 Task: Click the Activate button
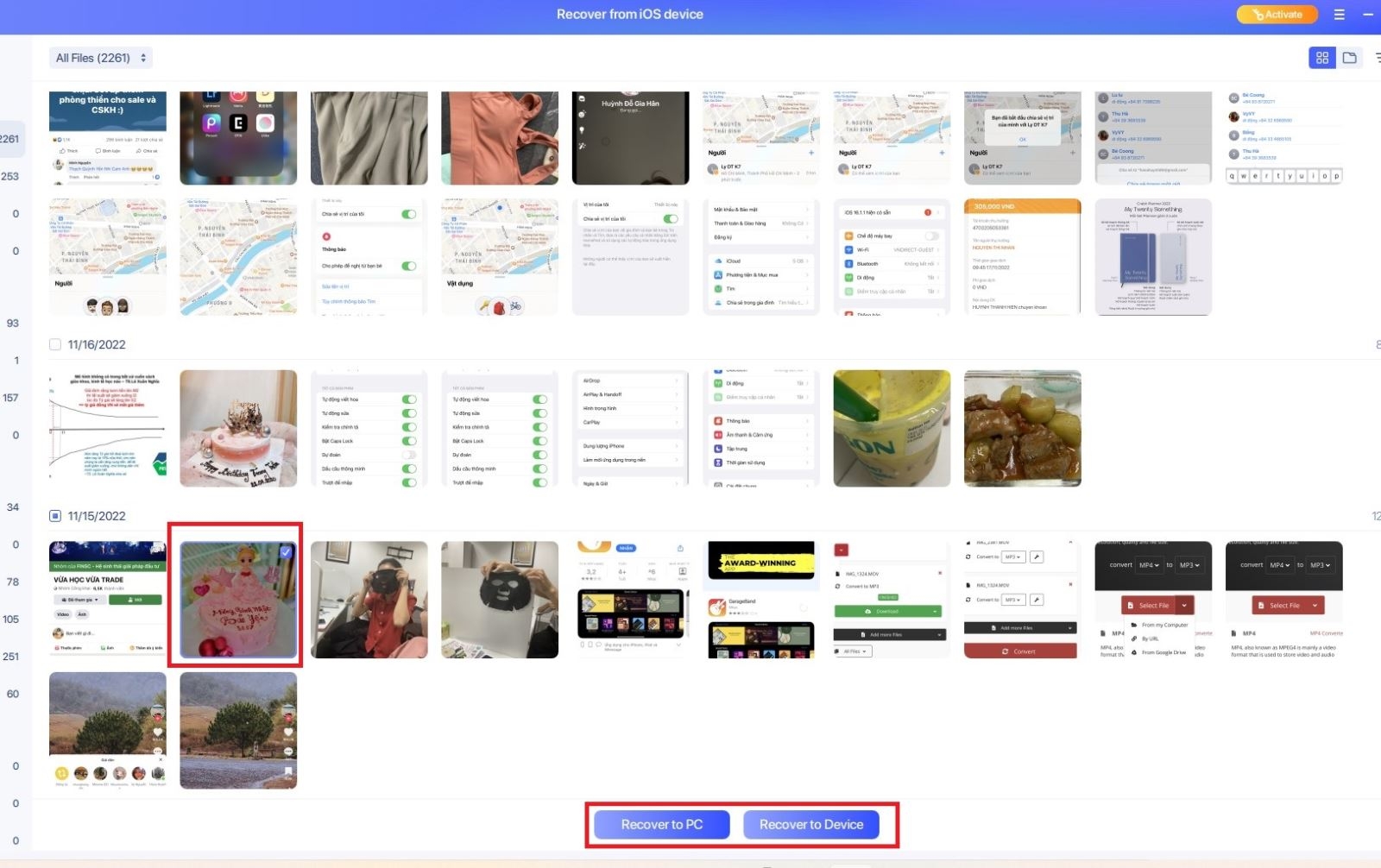click(x=1277, y=15)
